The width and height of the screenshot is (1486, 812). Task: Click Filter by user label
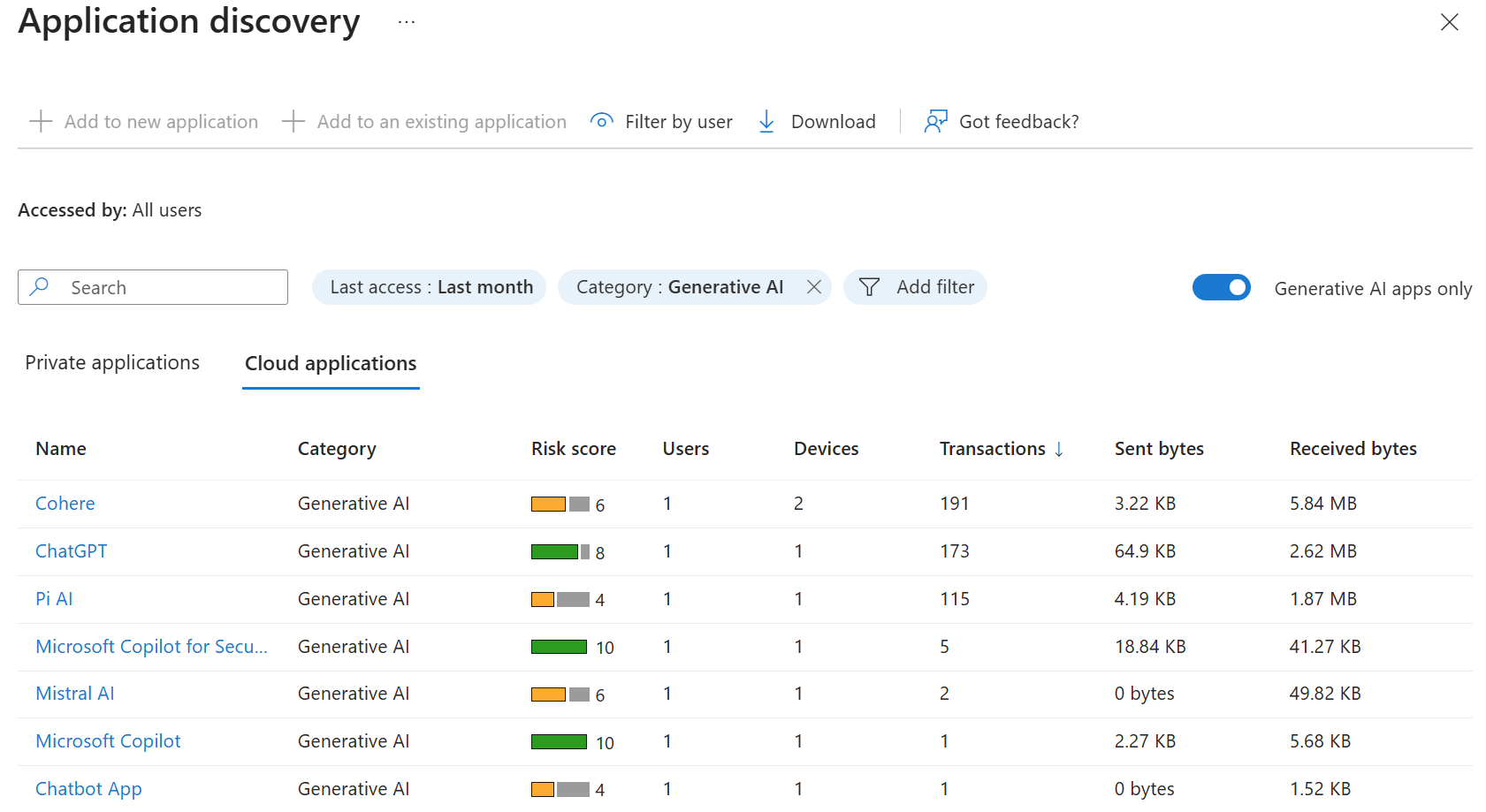point(679,122)
